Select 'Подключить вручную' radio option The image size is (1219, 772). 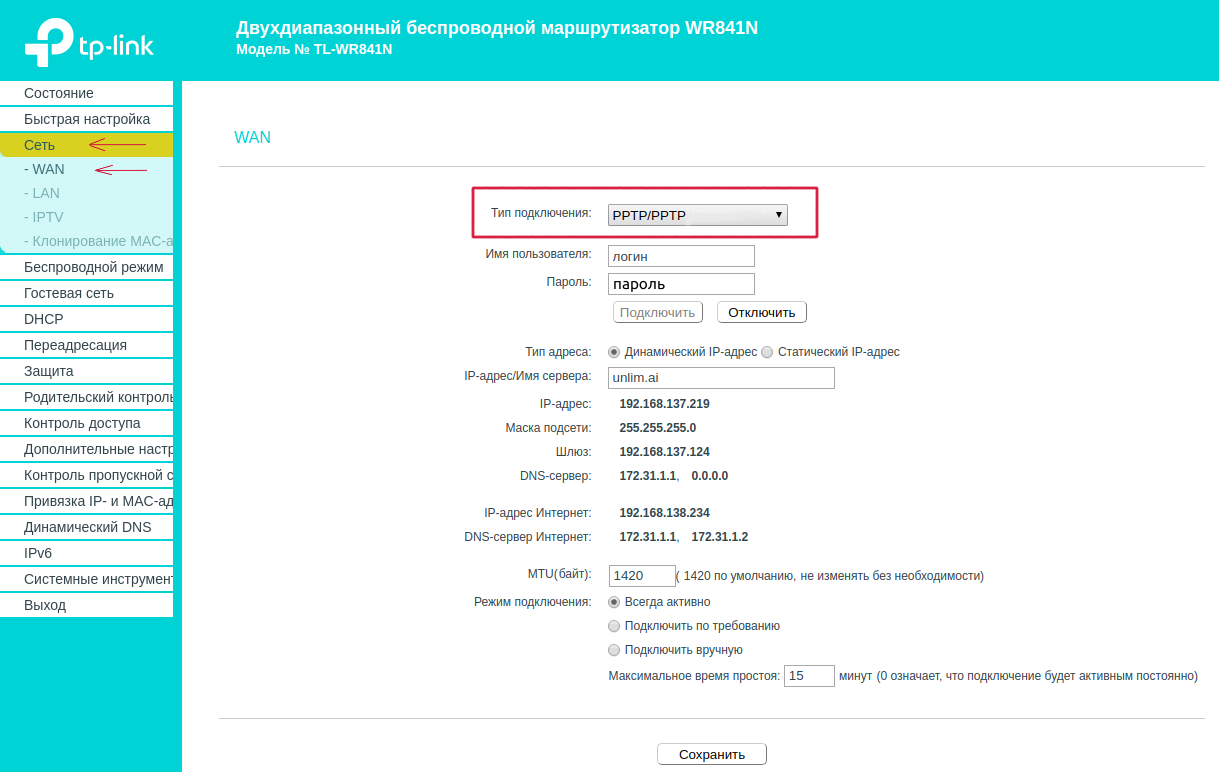click(614, 650)
